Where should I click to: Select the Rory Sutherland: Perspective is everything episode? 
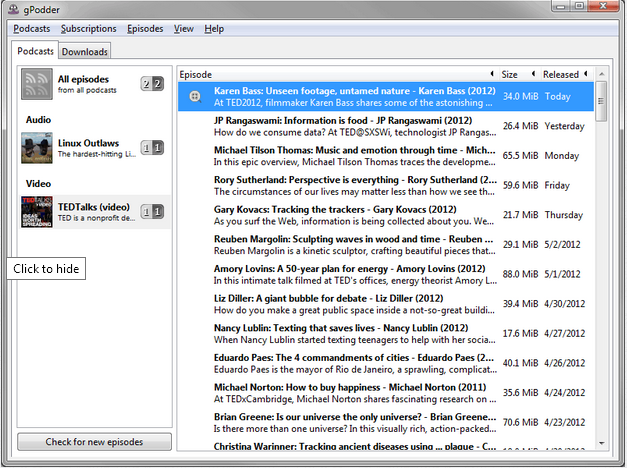click(386, 185)
